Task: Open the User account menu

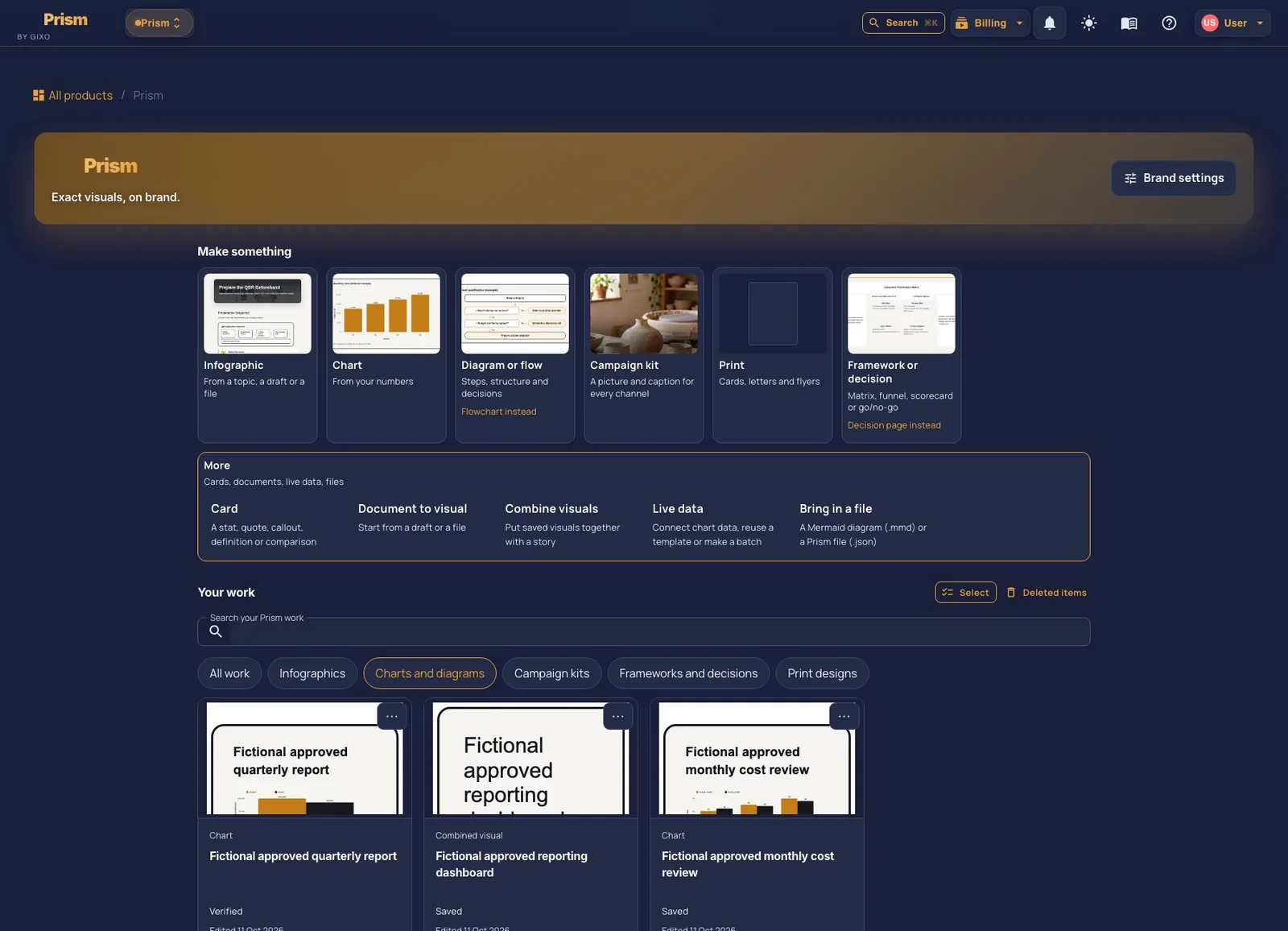Action: (x=1232, y=23)
